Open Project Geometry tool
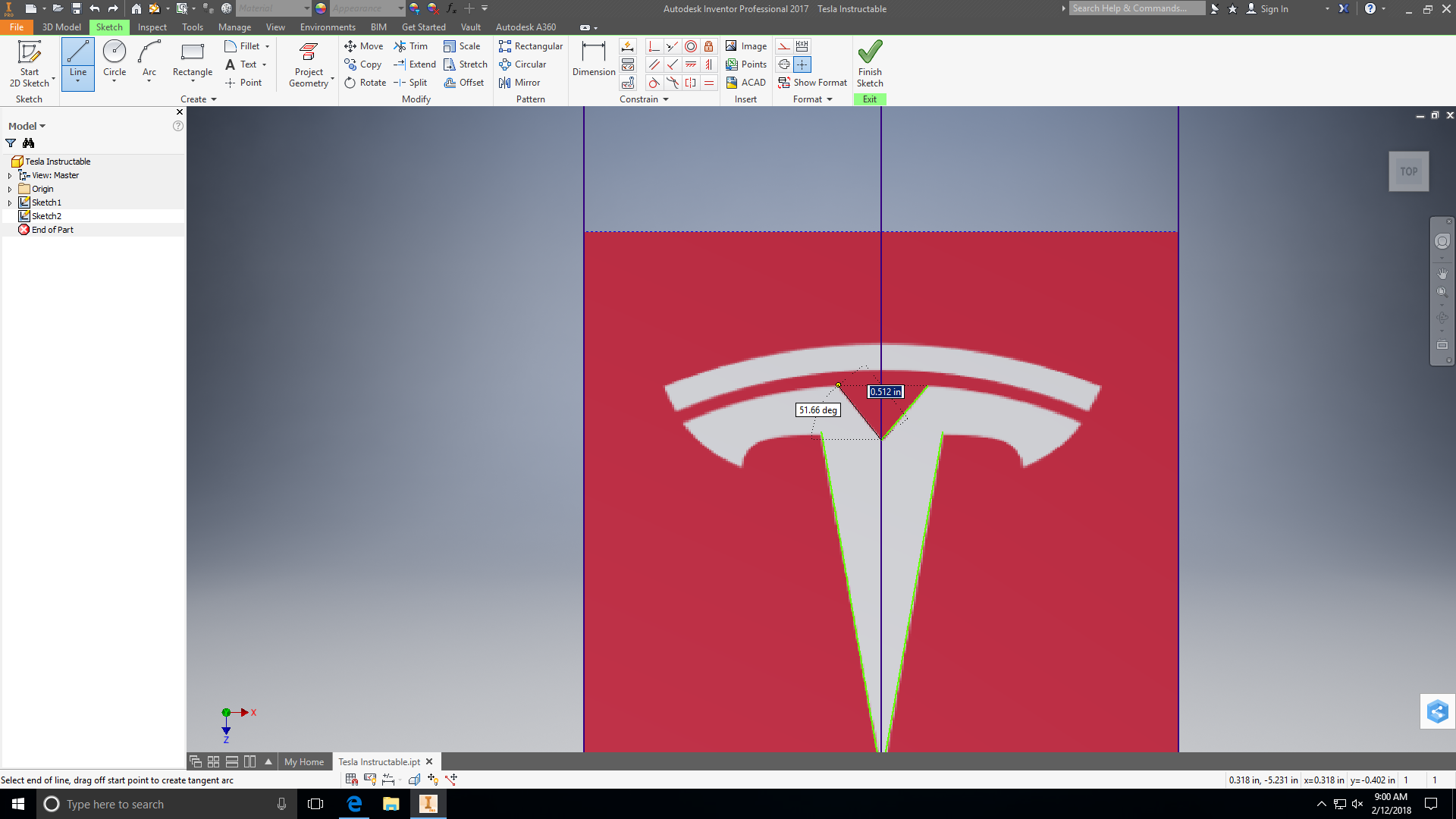 coord(309,64)
